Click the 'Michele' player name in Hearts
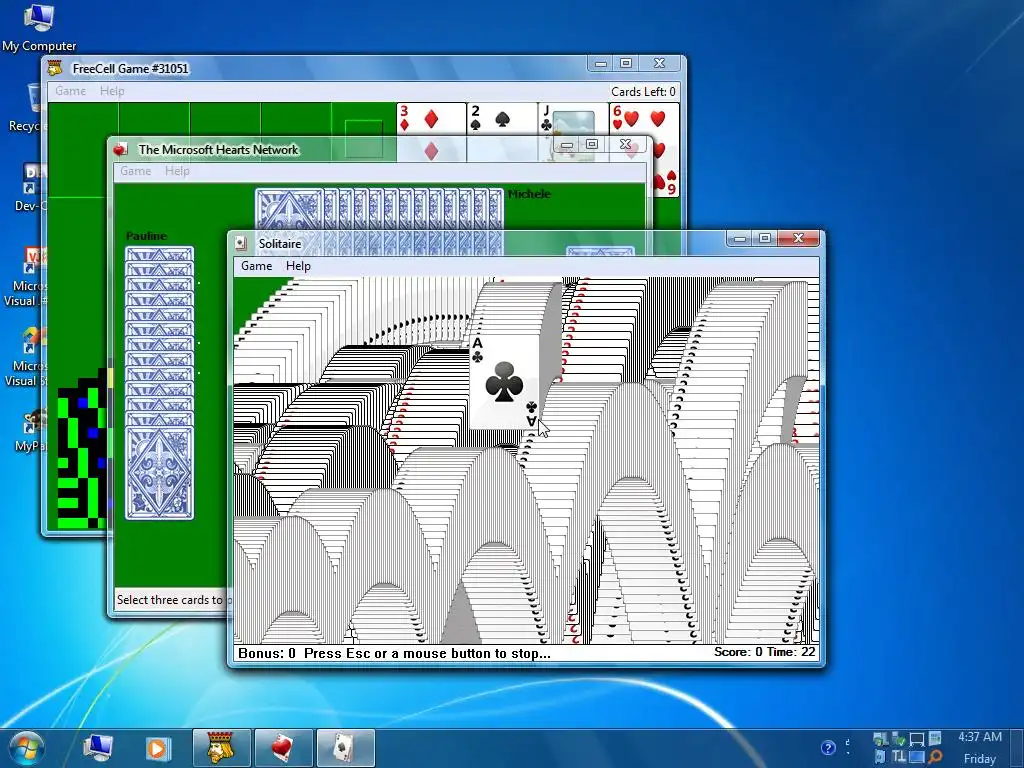Screen dimensions: 1024x768 pyautogui.click(x=529, y=194)
